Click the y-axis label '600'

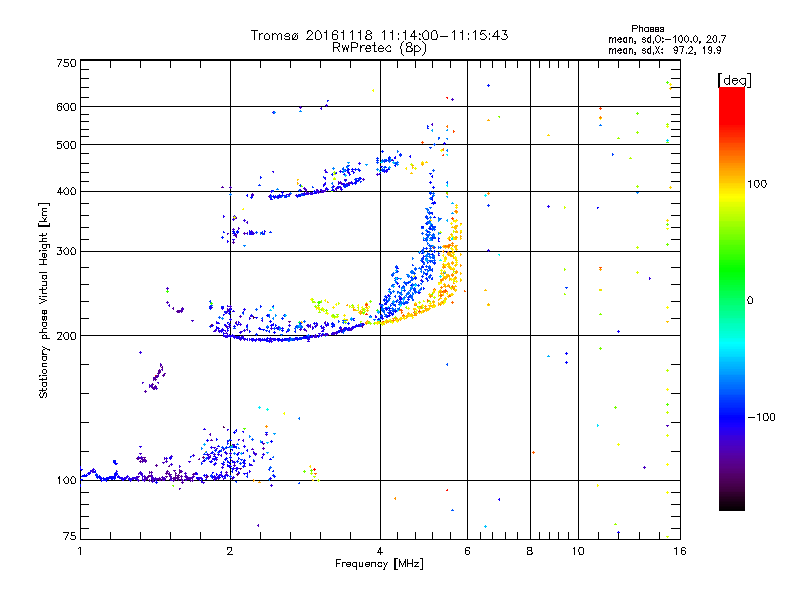click(67, 107)
